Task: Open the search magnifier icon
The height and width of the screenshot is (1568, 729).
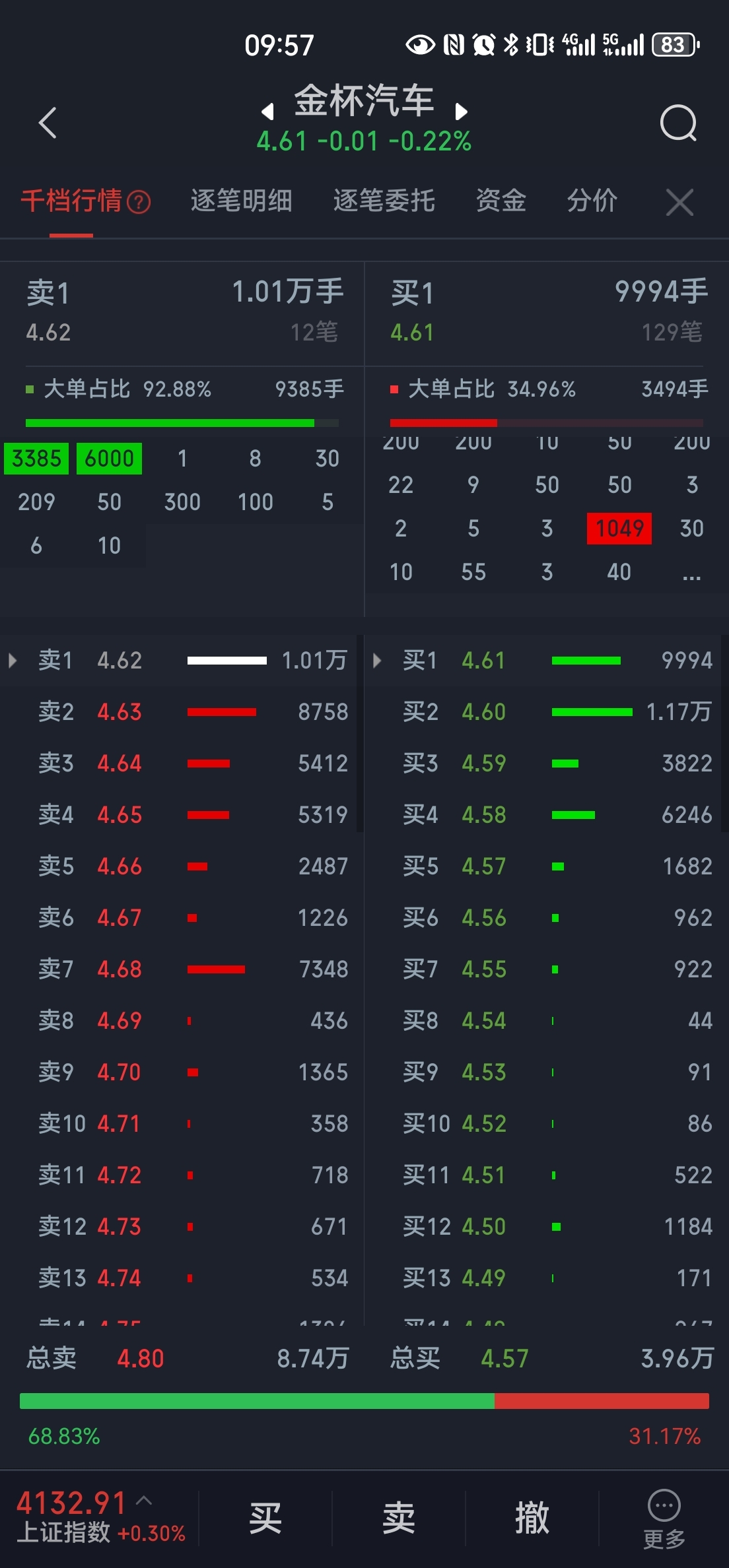Action: 679,123
